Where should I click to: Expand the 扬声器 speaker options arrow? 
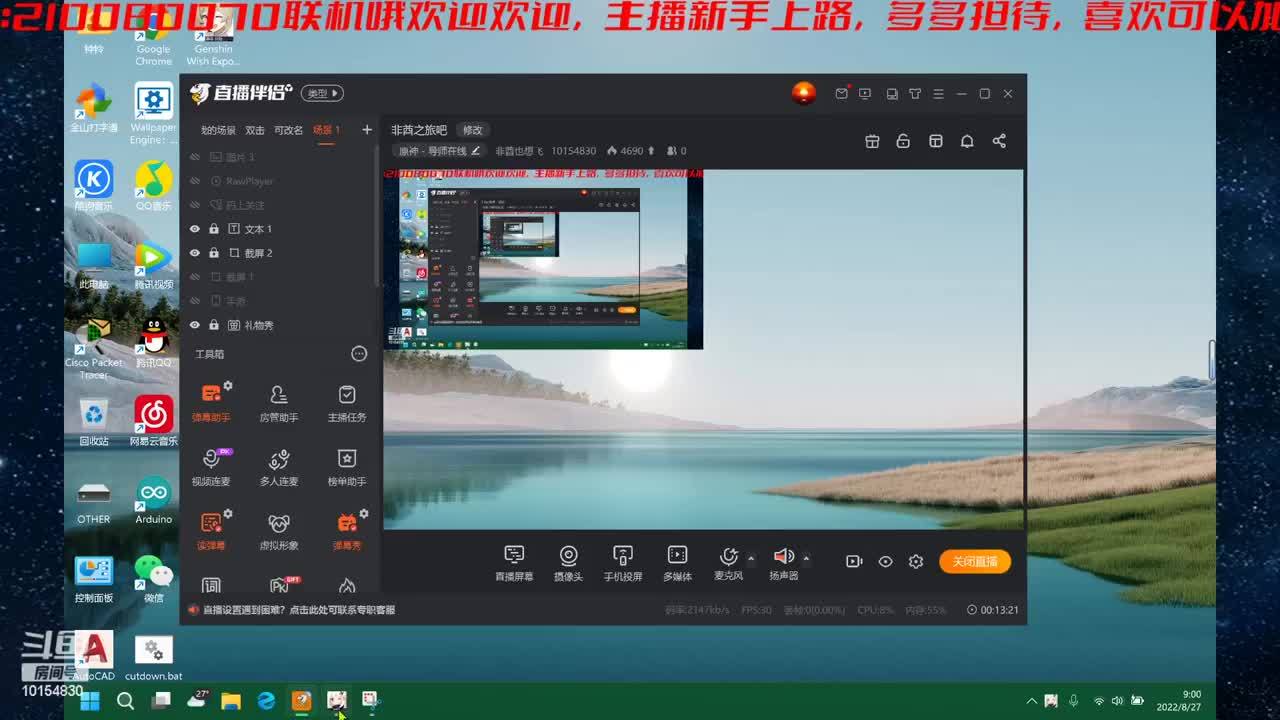coord(806,558)
